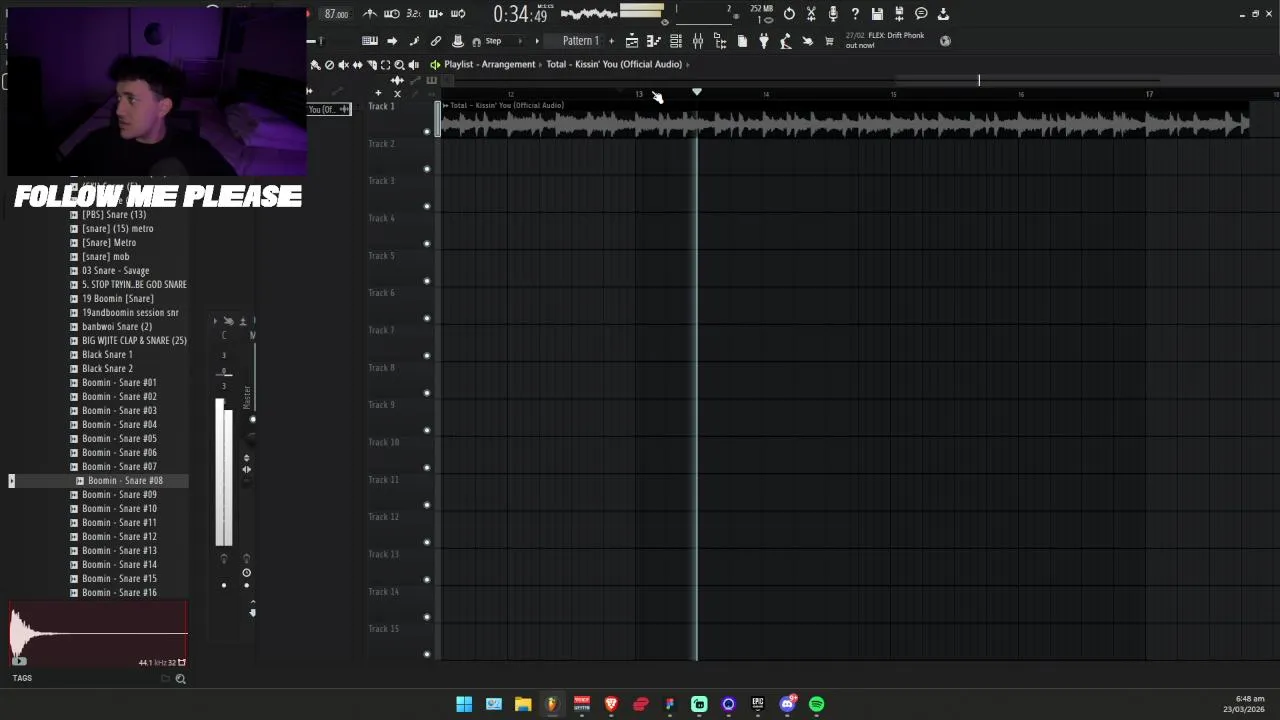Click the 0:34:49 time display
The width and height of the screenshot is (1280, 720).
point(520,14)
